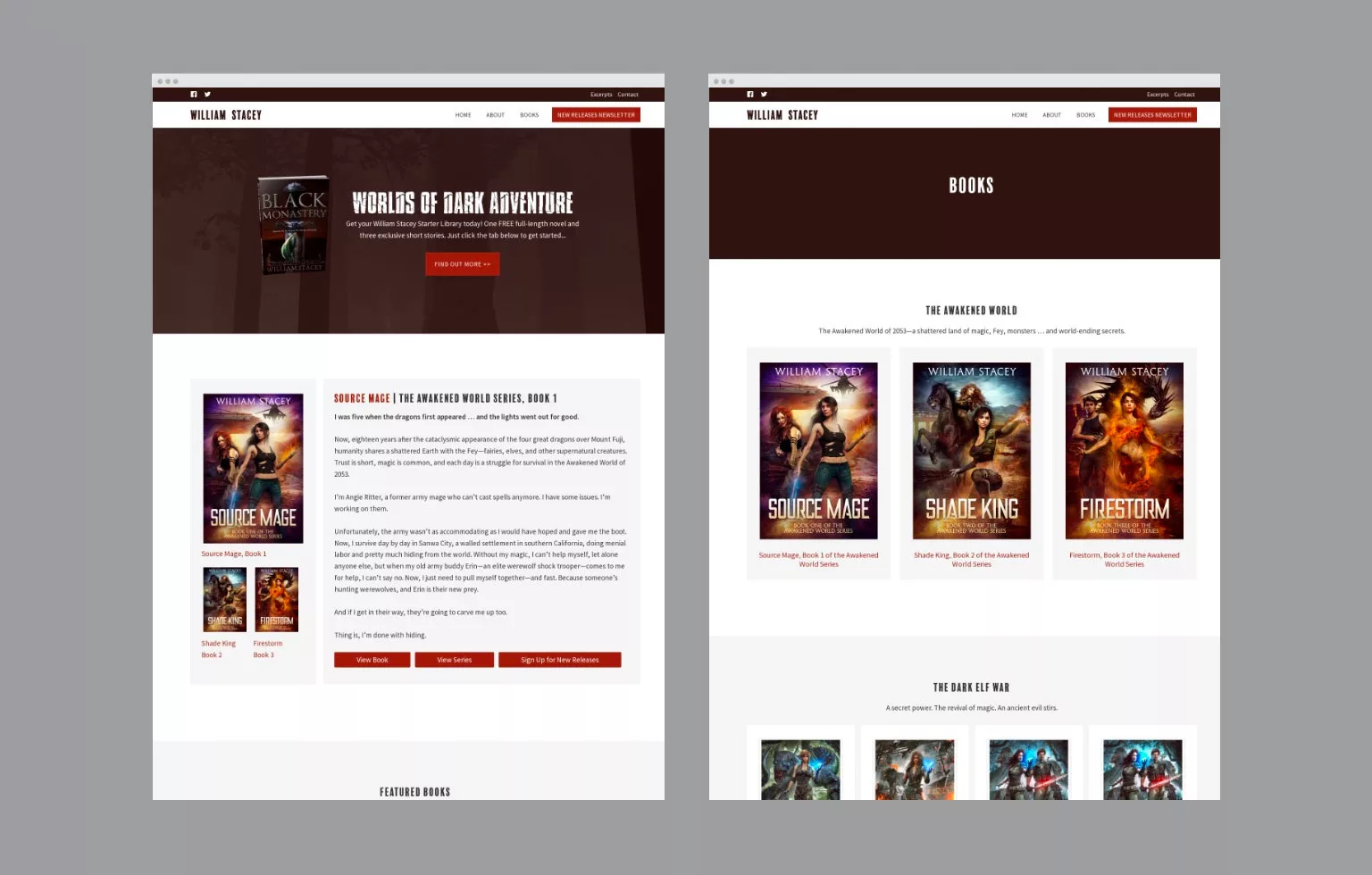Click small Firestorm thumbnail, left window

(x=276, y=600)
